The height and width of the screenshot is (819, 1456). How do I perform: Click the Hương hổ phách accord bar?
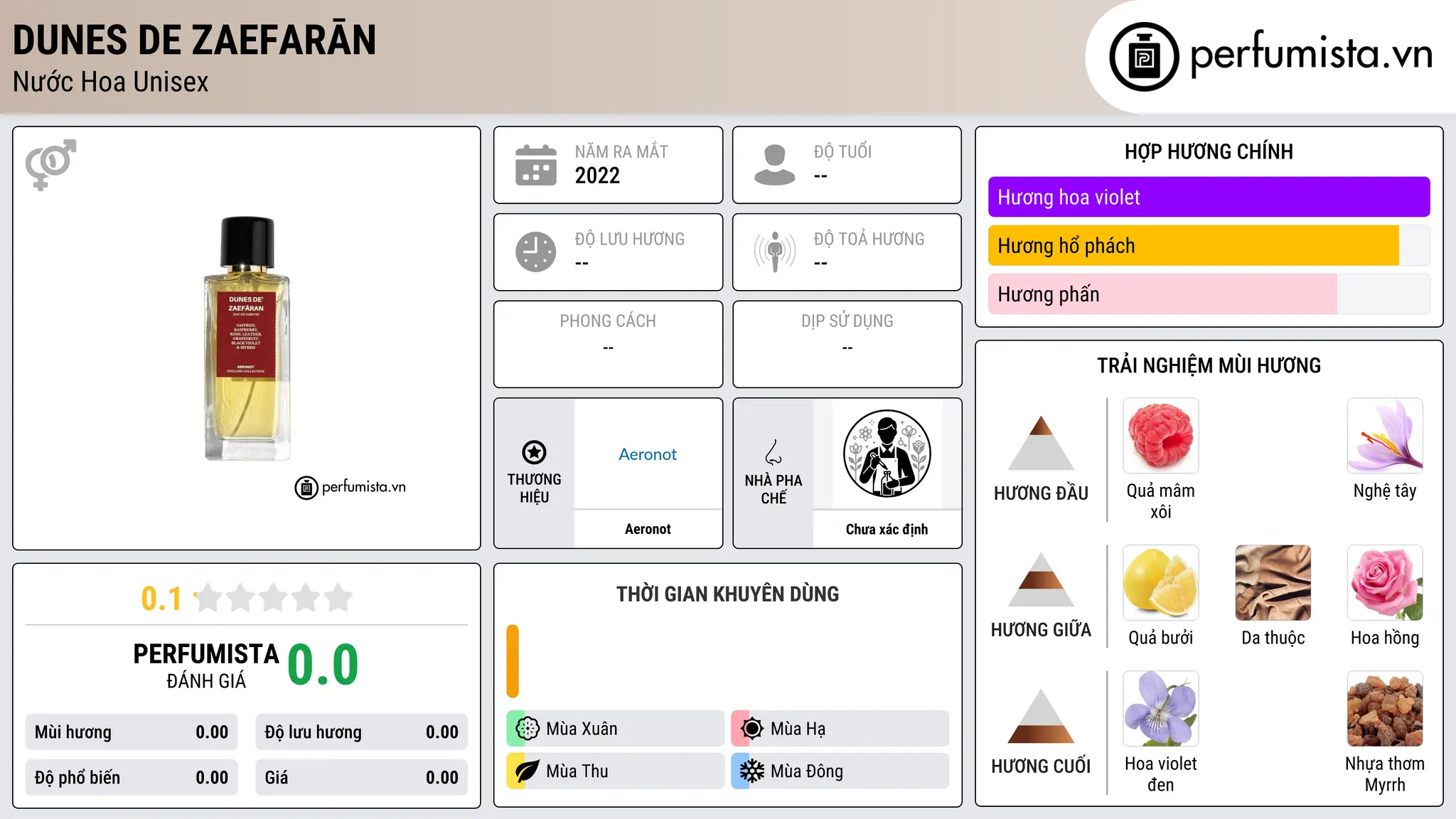point(1209,245)
